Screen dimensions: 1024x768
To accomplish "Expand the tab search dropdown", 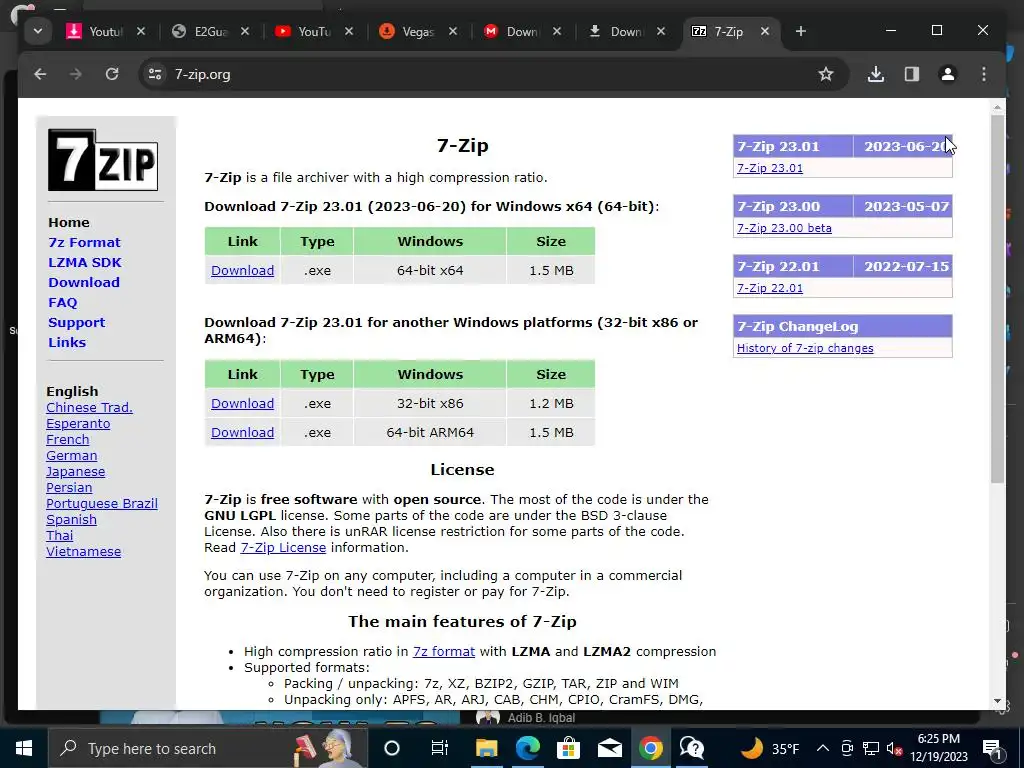I will coord(38,31).
